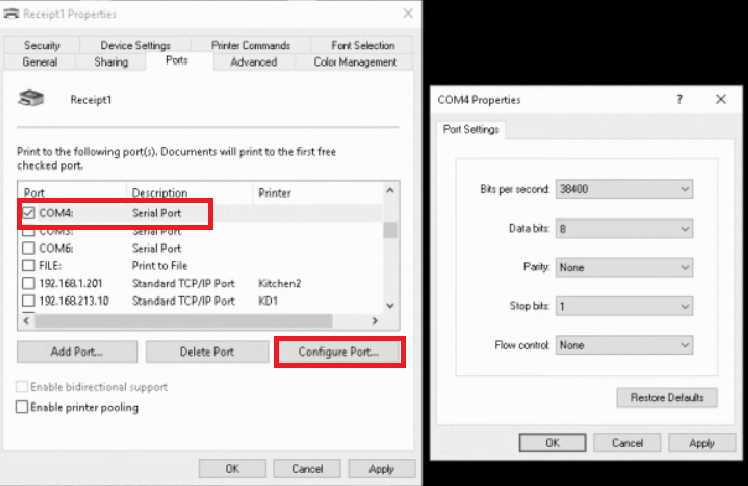Click the KD1 printer entry
Viewport: 748px width, 486px height.
point(268,300)
